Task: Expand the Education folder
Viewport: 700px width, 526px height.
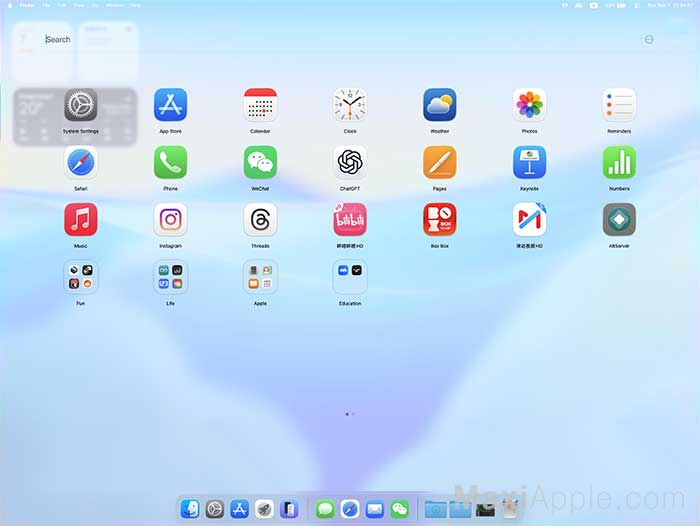Action: (x=350, y=277)
